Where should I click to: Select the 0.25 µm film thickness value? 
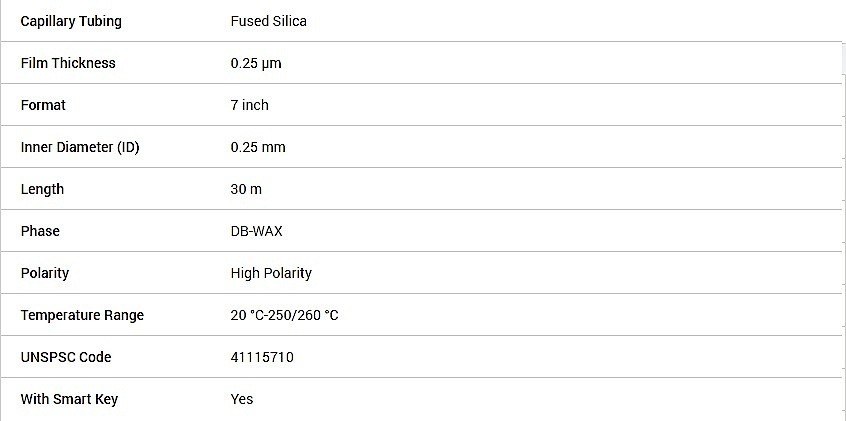[x=256, y=63]
